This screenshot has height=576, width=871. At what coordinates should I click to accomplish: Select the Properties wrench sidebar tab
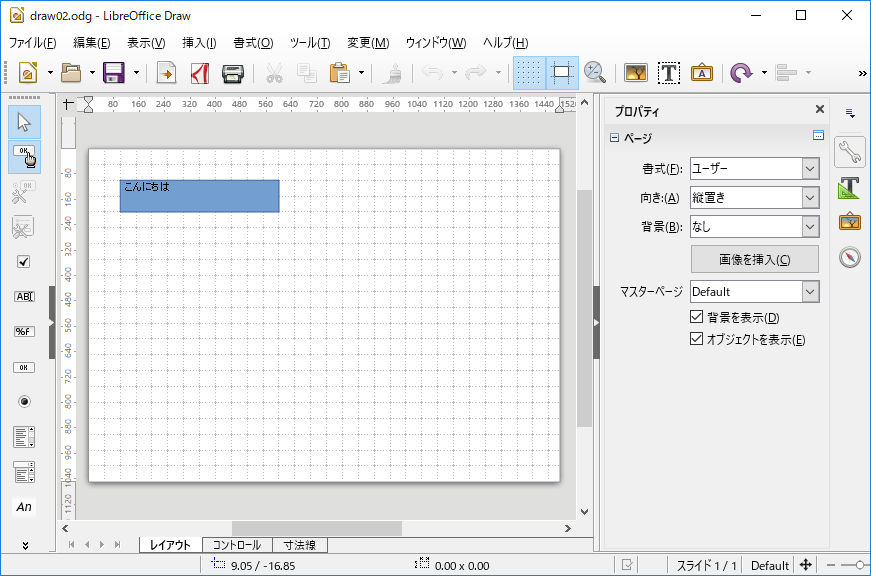point(850,152)
